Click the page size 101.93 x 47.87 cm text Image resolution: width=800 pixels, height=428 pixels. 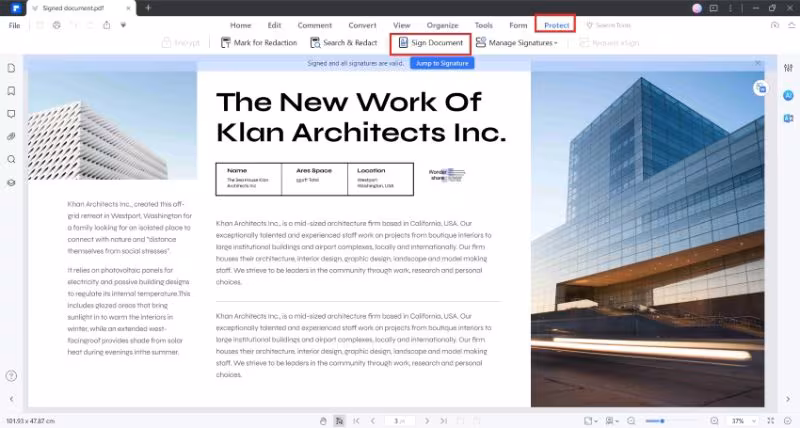(30, 421)
